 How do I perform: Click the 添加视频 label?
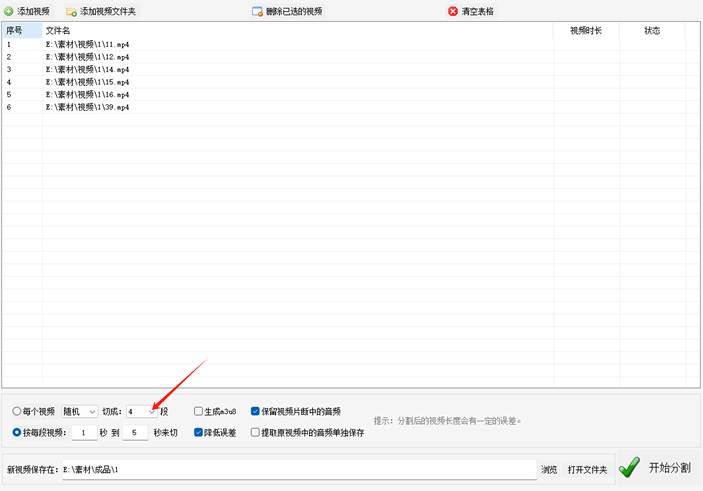(x=33, y=11)
